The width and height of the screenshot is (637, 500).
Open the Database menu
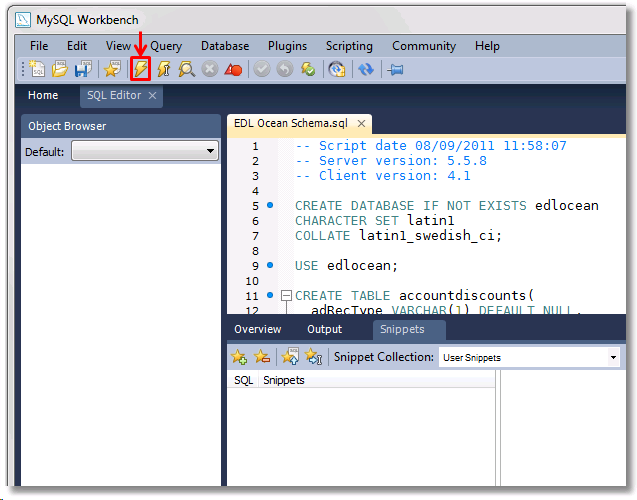[x=225, y=46]
